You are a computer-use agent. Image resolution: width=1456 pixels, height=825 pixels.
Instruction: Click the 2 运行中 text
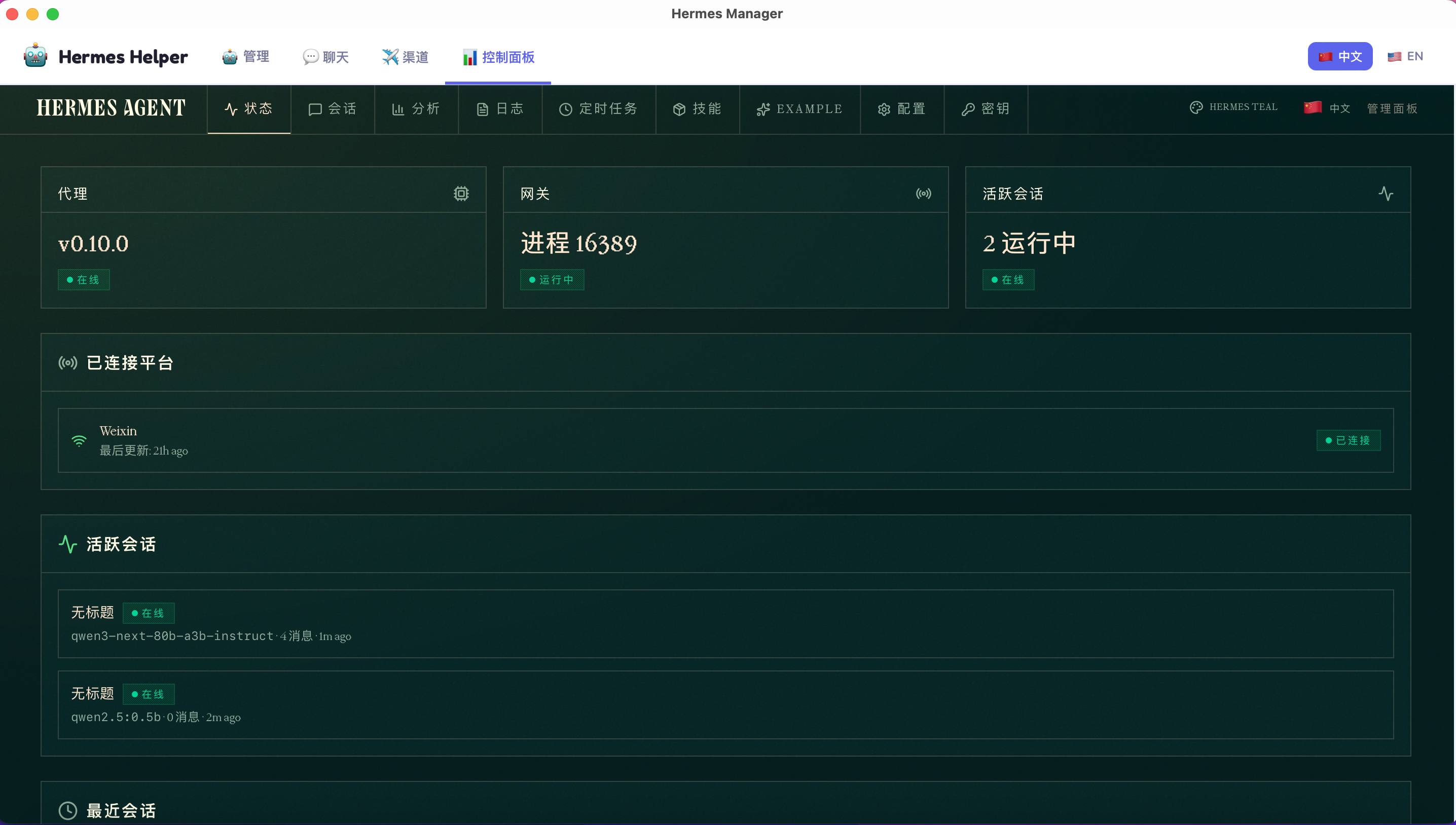click(1029, 244)
